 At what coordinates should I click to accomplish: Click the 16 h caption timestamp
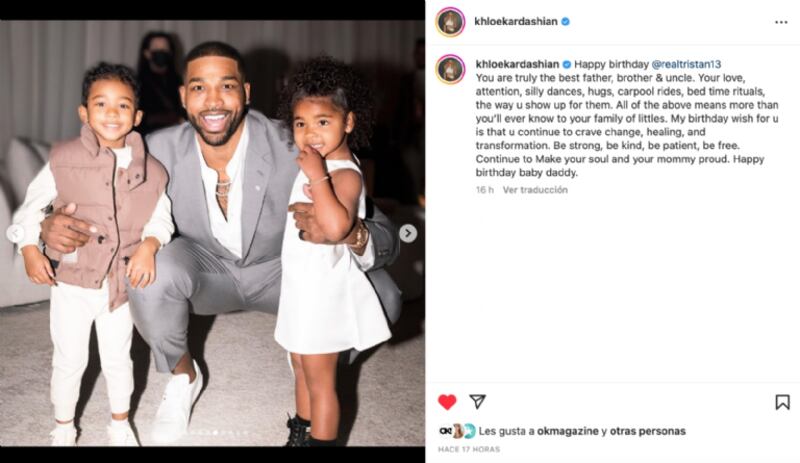(485, 190)
